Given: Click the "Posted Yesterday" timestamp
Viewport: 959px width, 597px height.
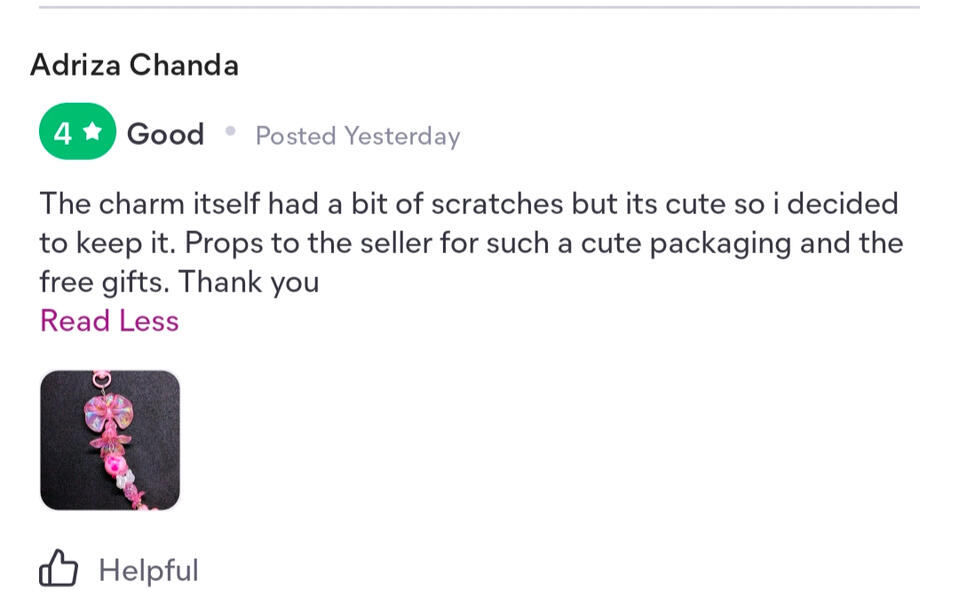Looking at the screenshot, I should [x=357, y=136].
